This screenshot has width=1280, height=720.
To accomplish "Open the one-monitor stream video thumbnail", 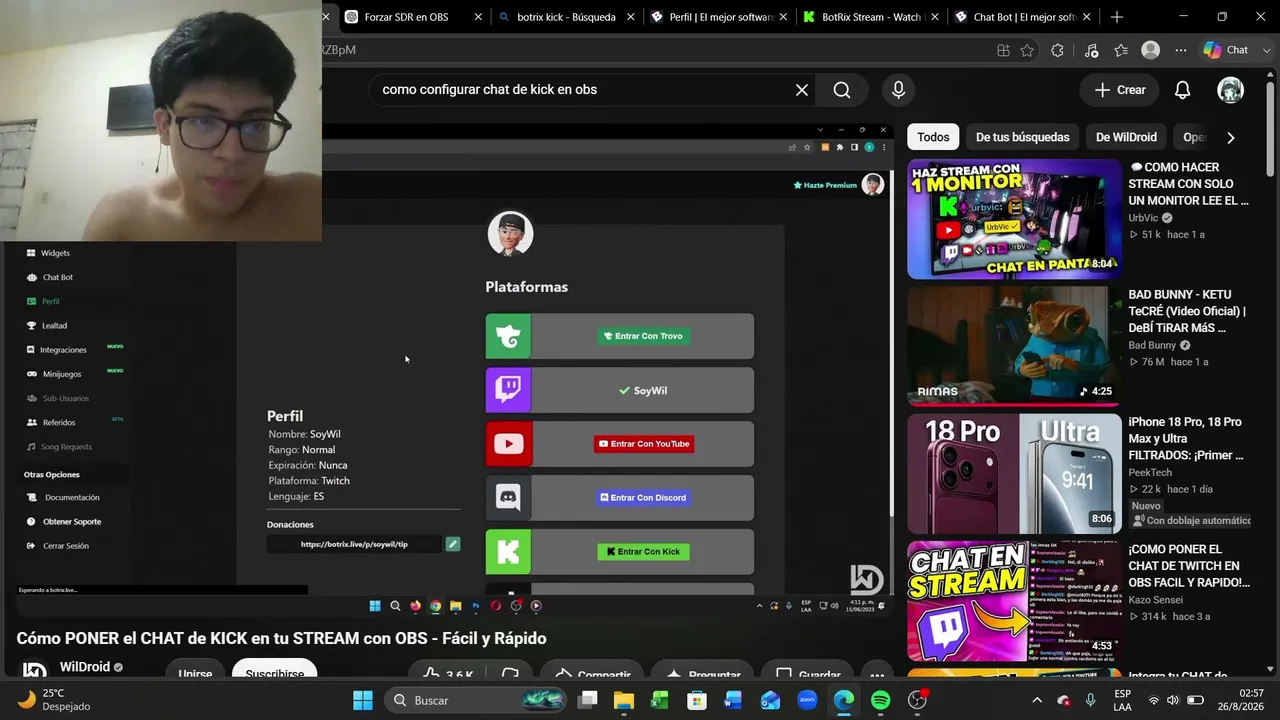I will point(1014,219).
